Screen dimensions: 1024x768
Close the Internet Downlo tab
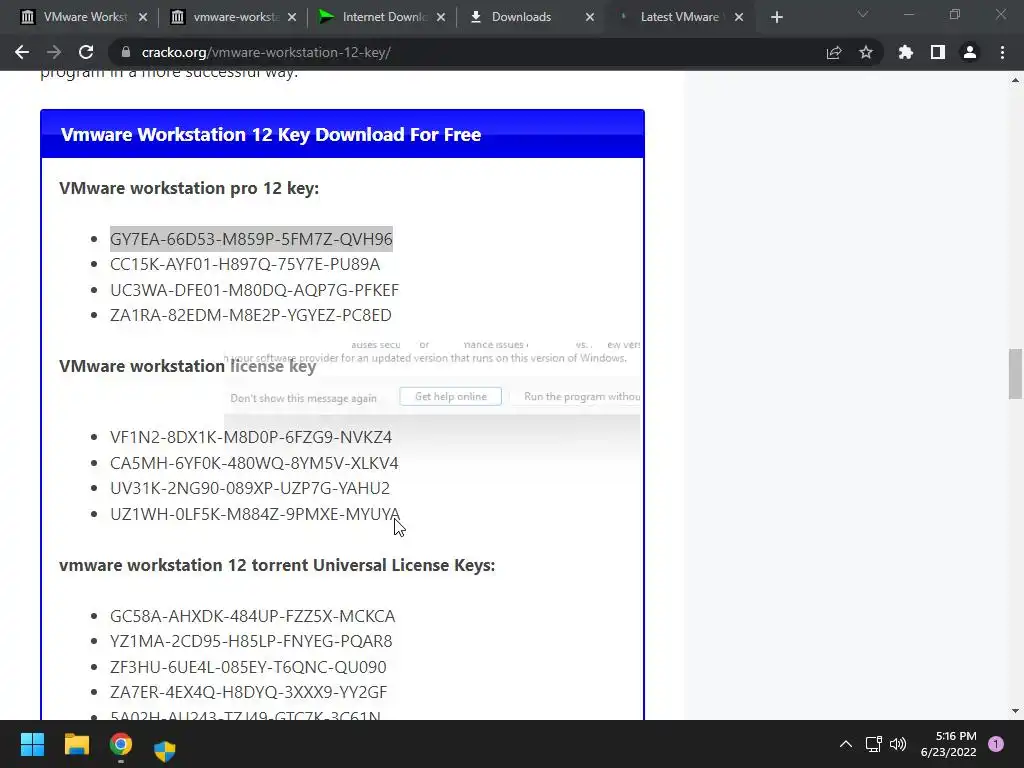pyautogui.click(x=441, y=18)
